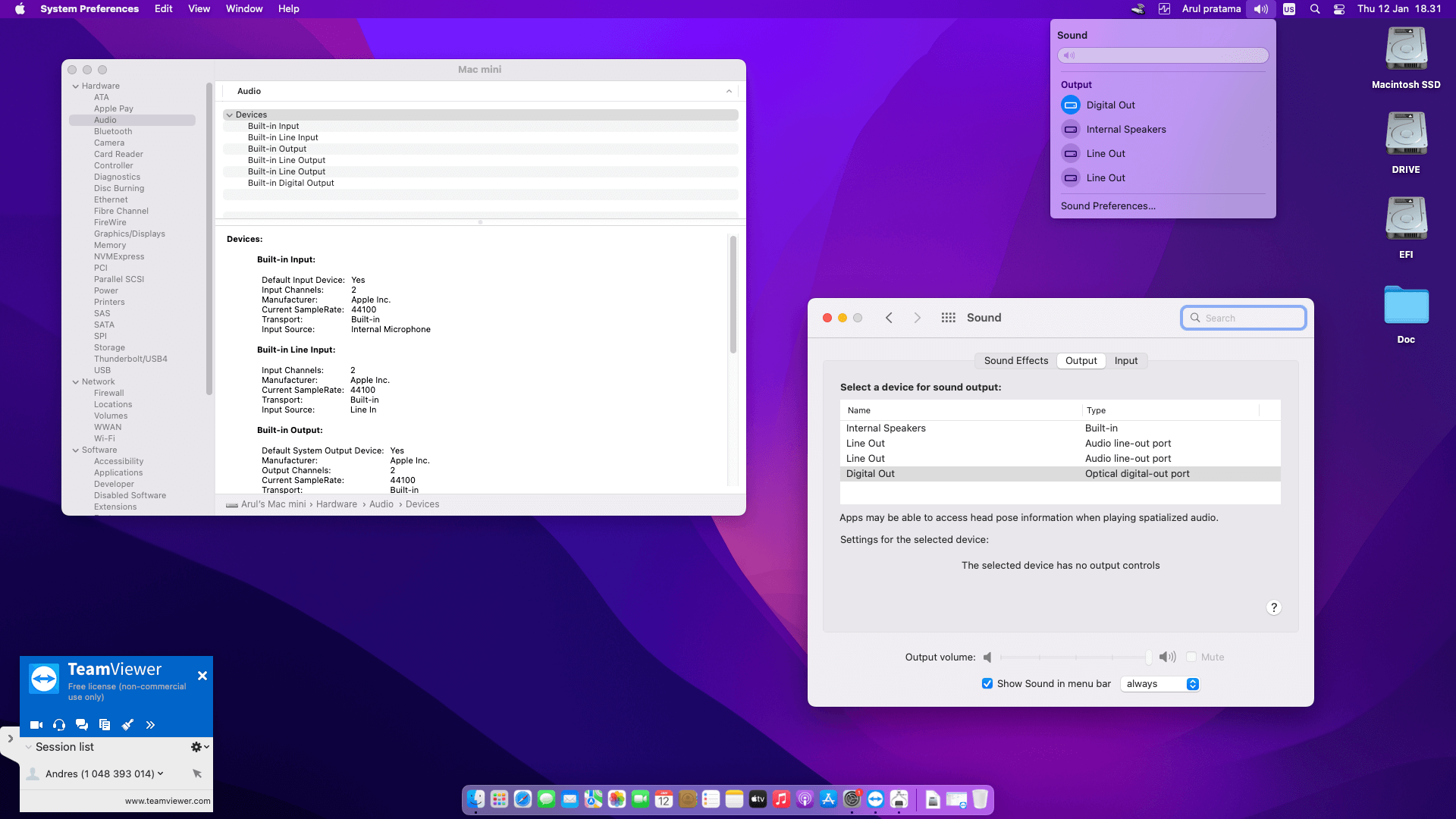The height and width of the screenshot is (819, 1456).
Task: Open the TeamViewer chat bubbles icon
Action: [82, 725]
